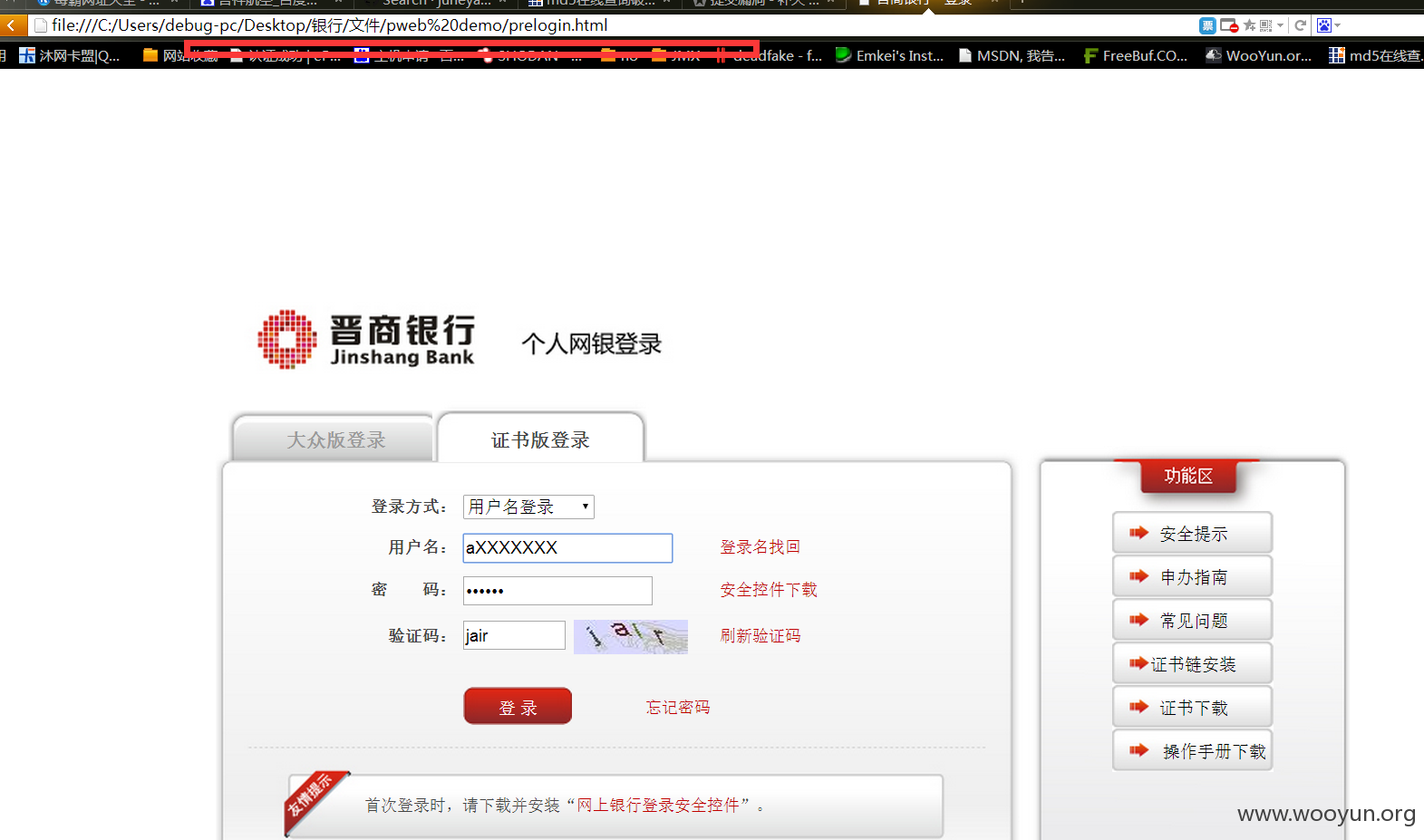Open 常见问题 in the function area
This screenshot has height=840, width=1424.
point(1192,620)
